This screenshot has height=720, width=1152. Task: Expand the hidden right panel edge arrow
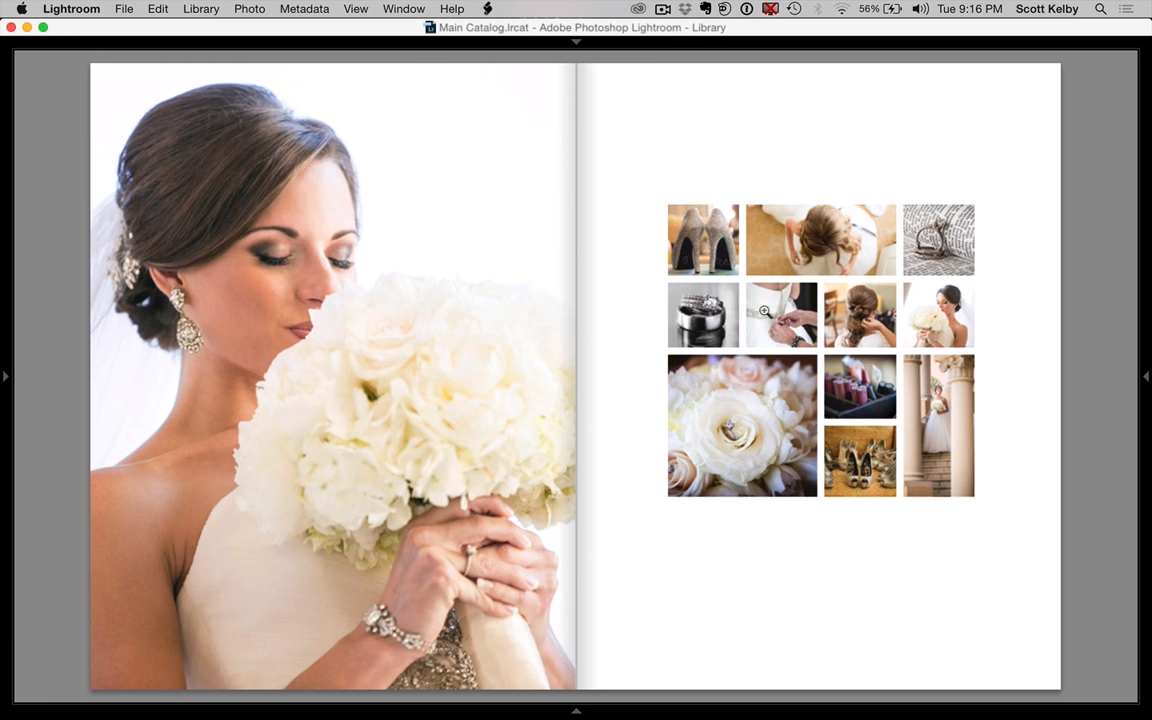(x=1147, y=376)
